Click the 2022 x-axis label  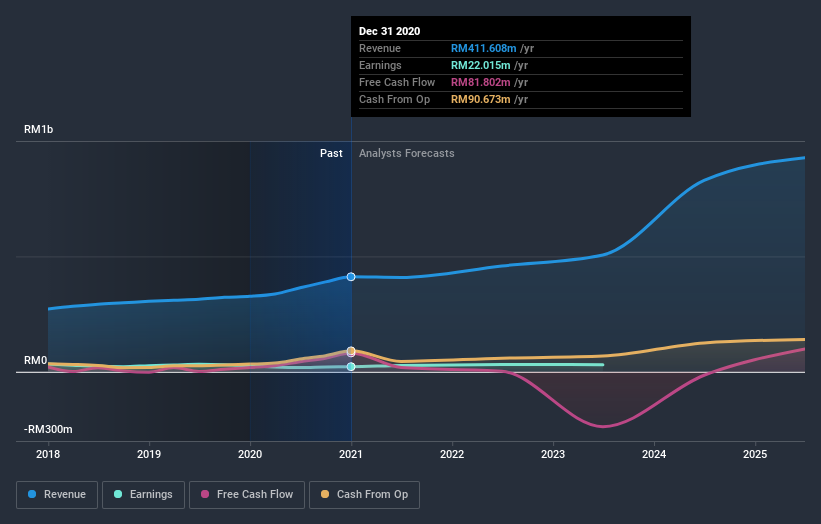point(452,454)
